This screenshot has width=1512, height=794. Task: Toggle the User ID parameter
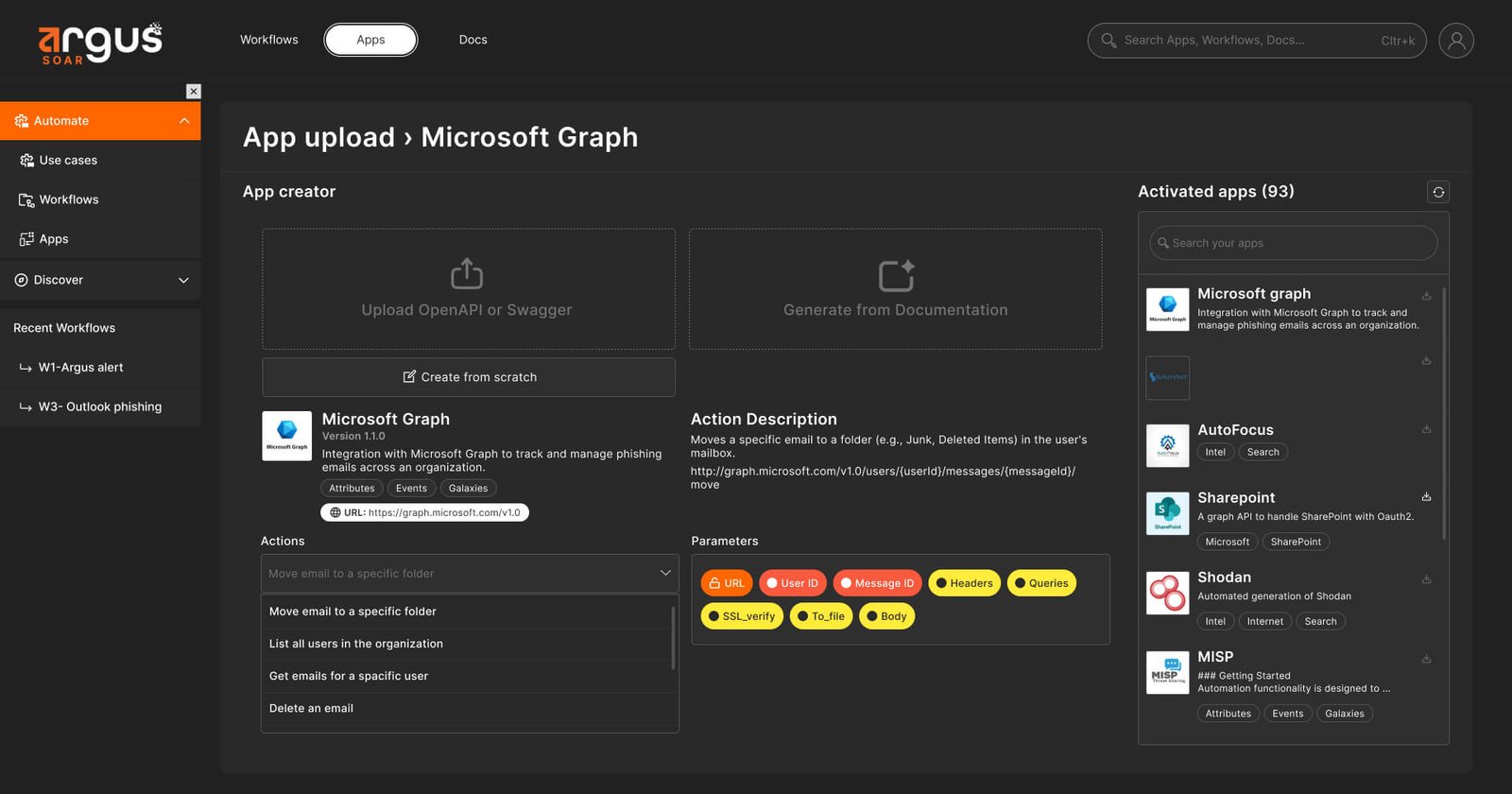793,583
